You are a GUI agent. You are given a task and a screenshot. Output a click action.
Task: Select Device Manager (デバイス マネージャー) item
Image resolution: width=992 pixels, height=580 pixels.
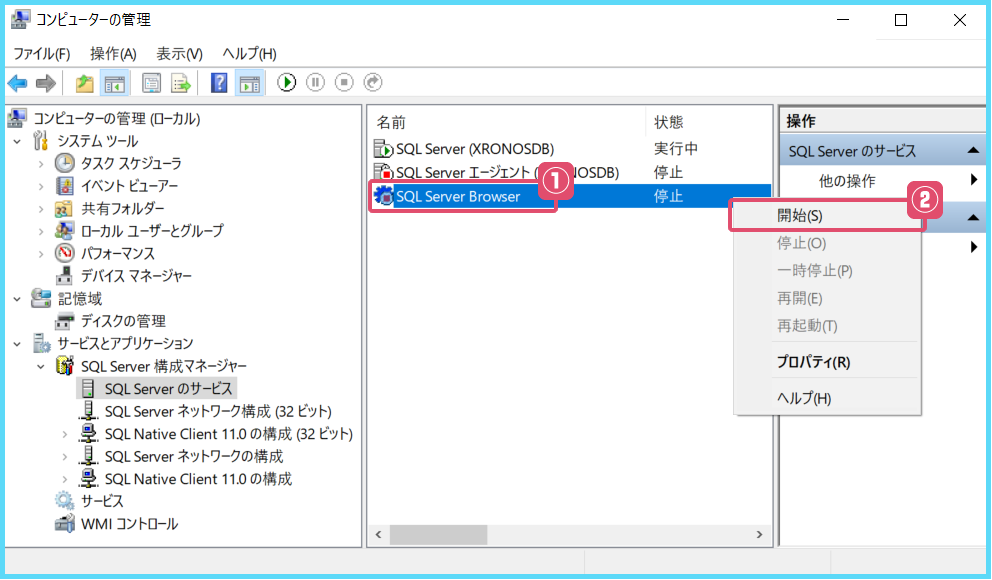coord(136,276)
